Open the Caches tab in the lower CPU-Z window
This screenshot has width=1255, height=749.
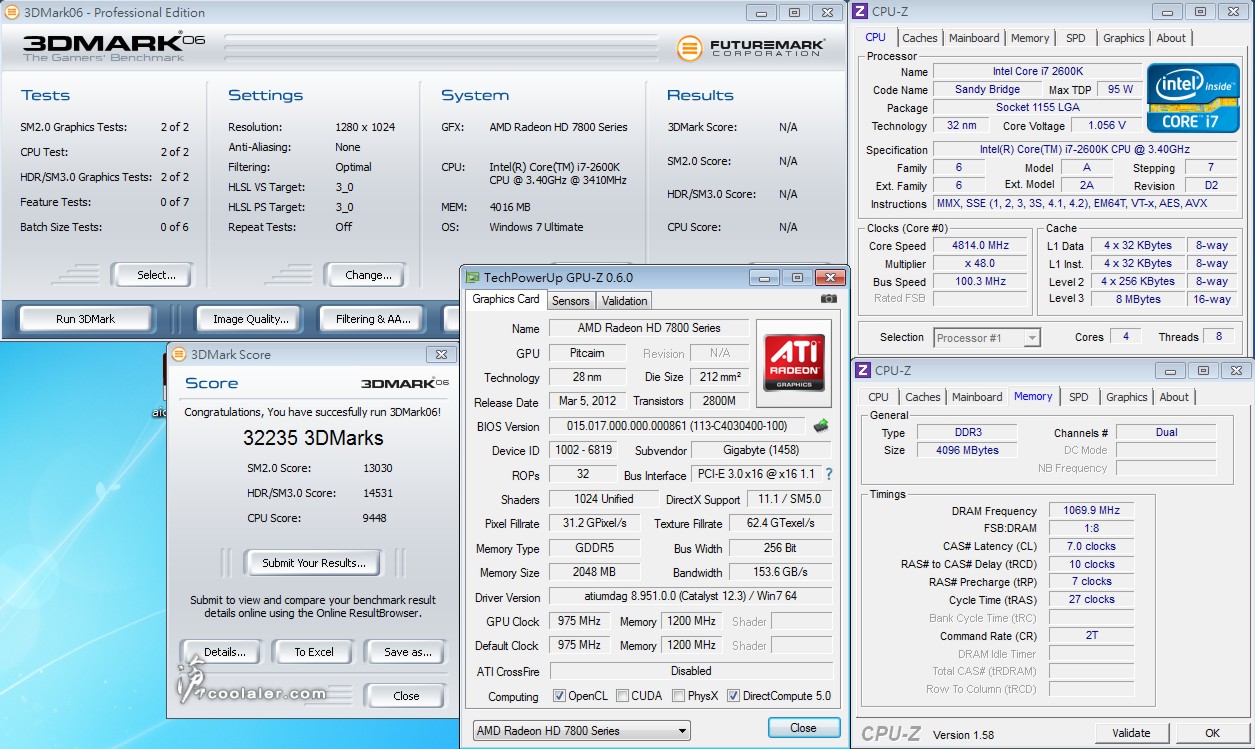[922, 397]
